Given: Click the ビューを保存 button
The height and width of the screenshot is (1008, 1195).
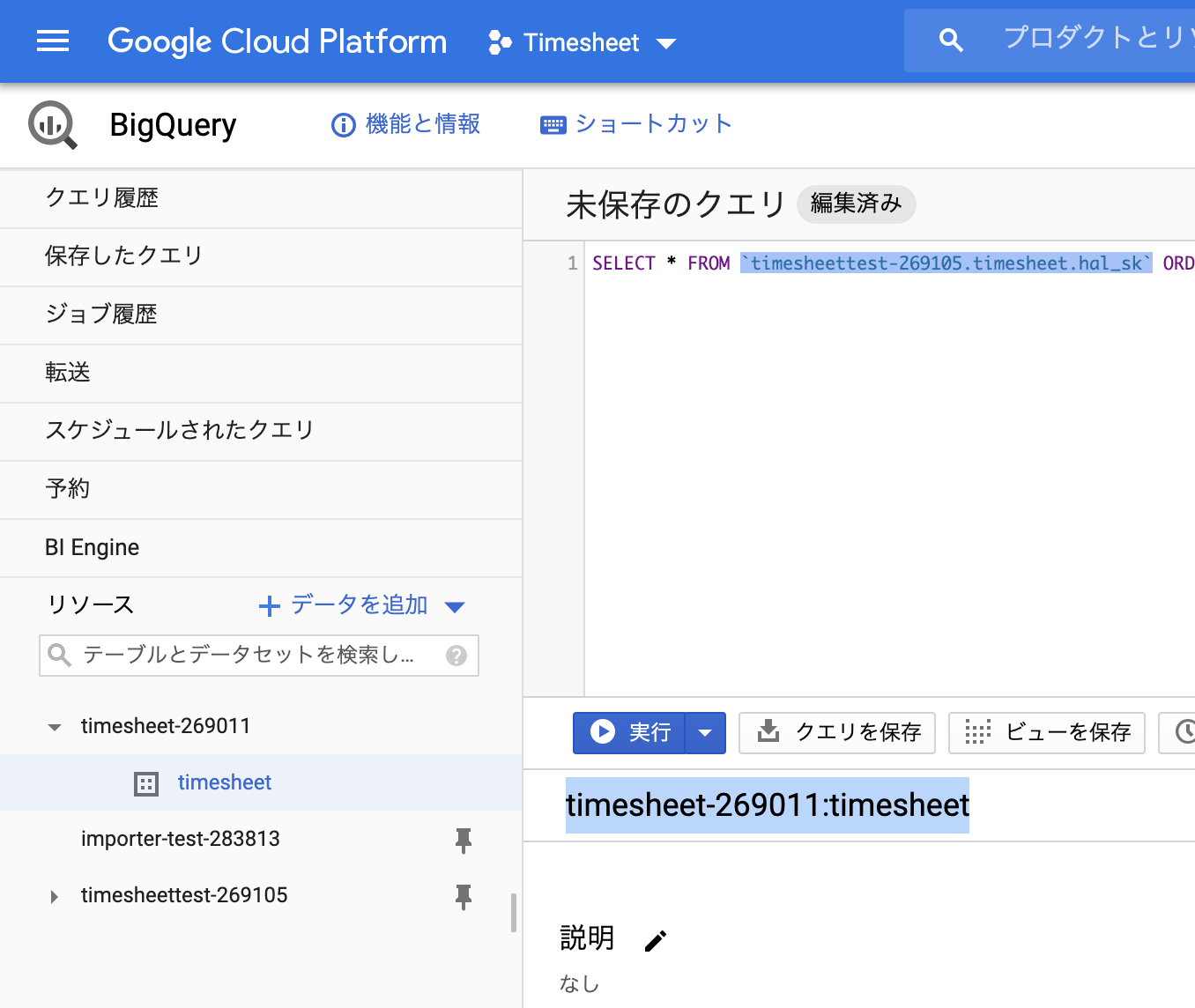Looking at the screenshot, I should (x=1047, y=732).
